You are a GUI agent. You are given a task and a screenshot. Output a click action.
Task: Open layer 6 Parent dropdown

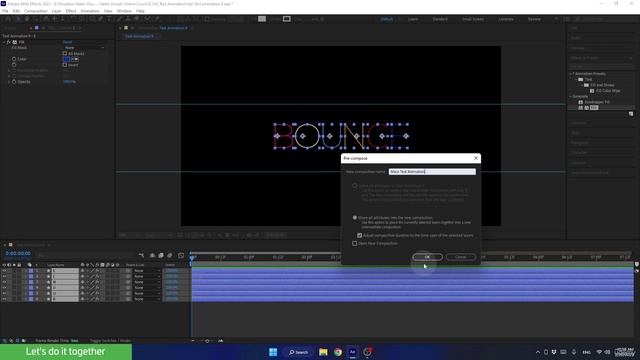point(147,299)
